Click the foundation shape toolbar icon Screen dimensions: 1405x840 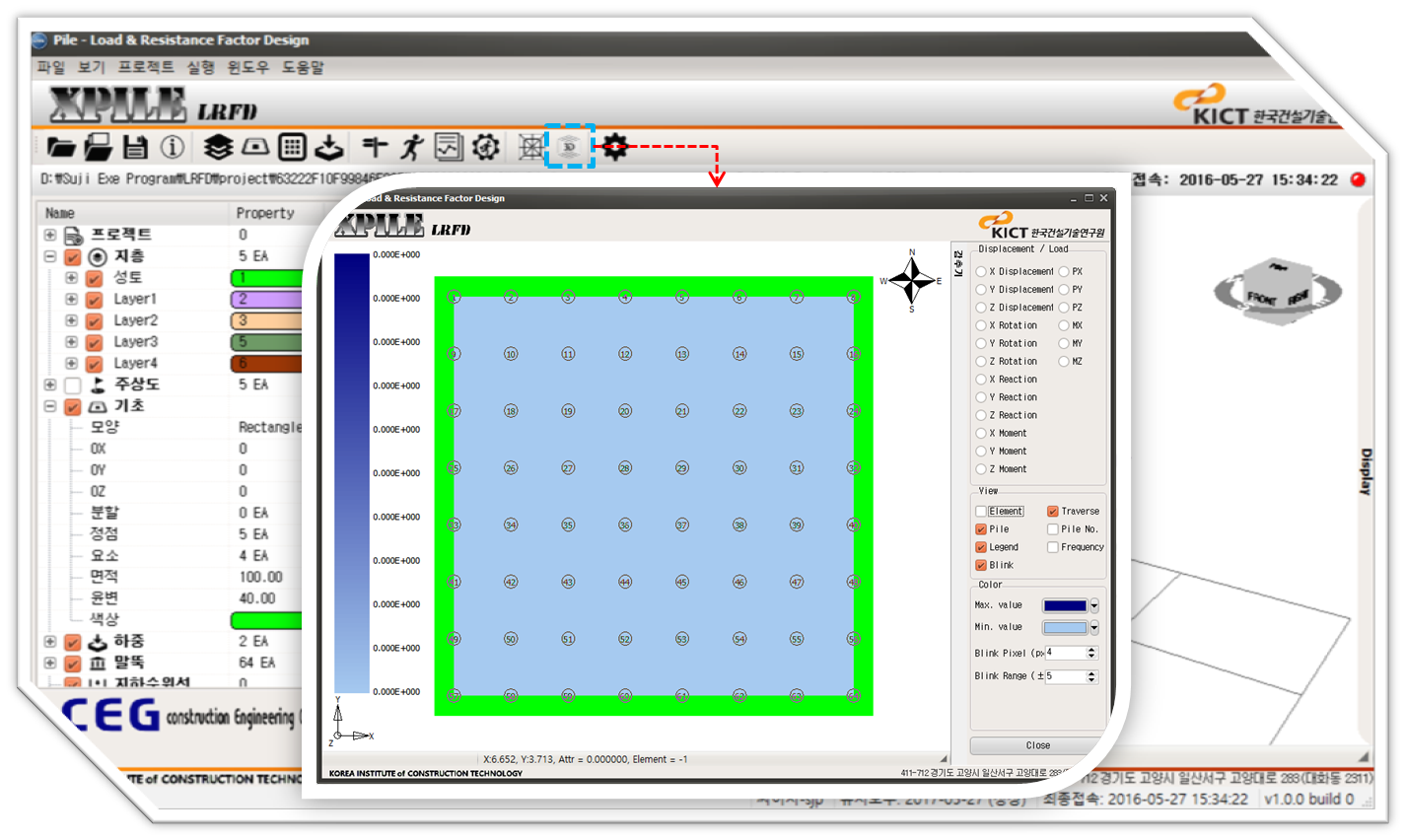tap(255, 148)
